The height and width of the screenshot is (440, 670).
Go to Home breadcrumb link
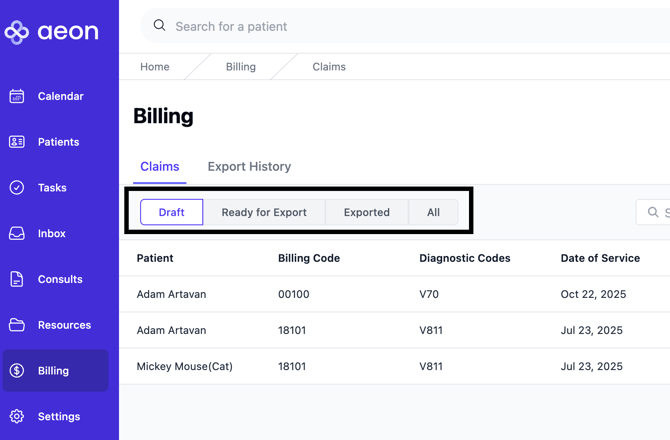155,67
